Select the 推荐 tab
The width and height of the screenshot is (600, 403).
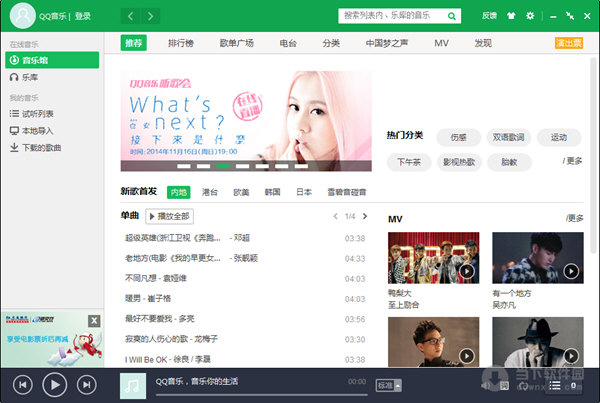pos(134,43)
